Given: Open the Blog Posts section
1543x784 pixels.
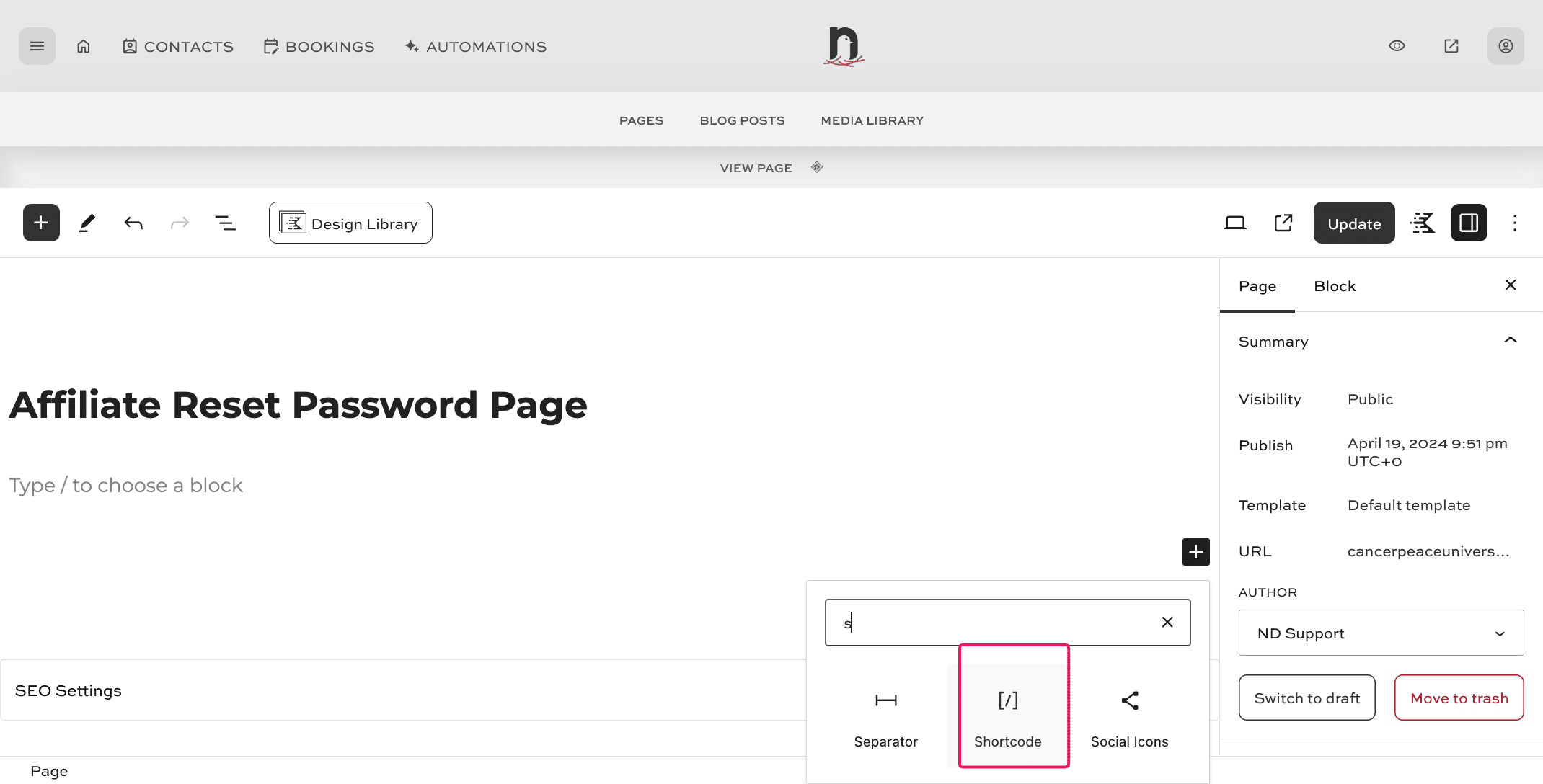Looking at the screenshot, I should tap(741, 120).
